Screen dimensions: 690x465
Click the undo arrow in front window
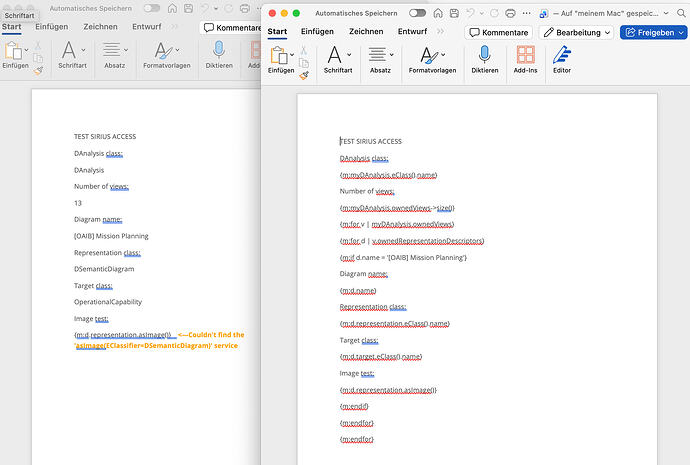click(470, 13)
